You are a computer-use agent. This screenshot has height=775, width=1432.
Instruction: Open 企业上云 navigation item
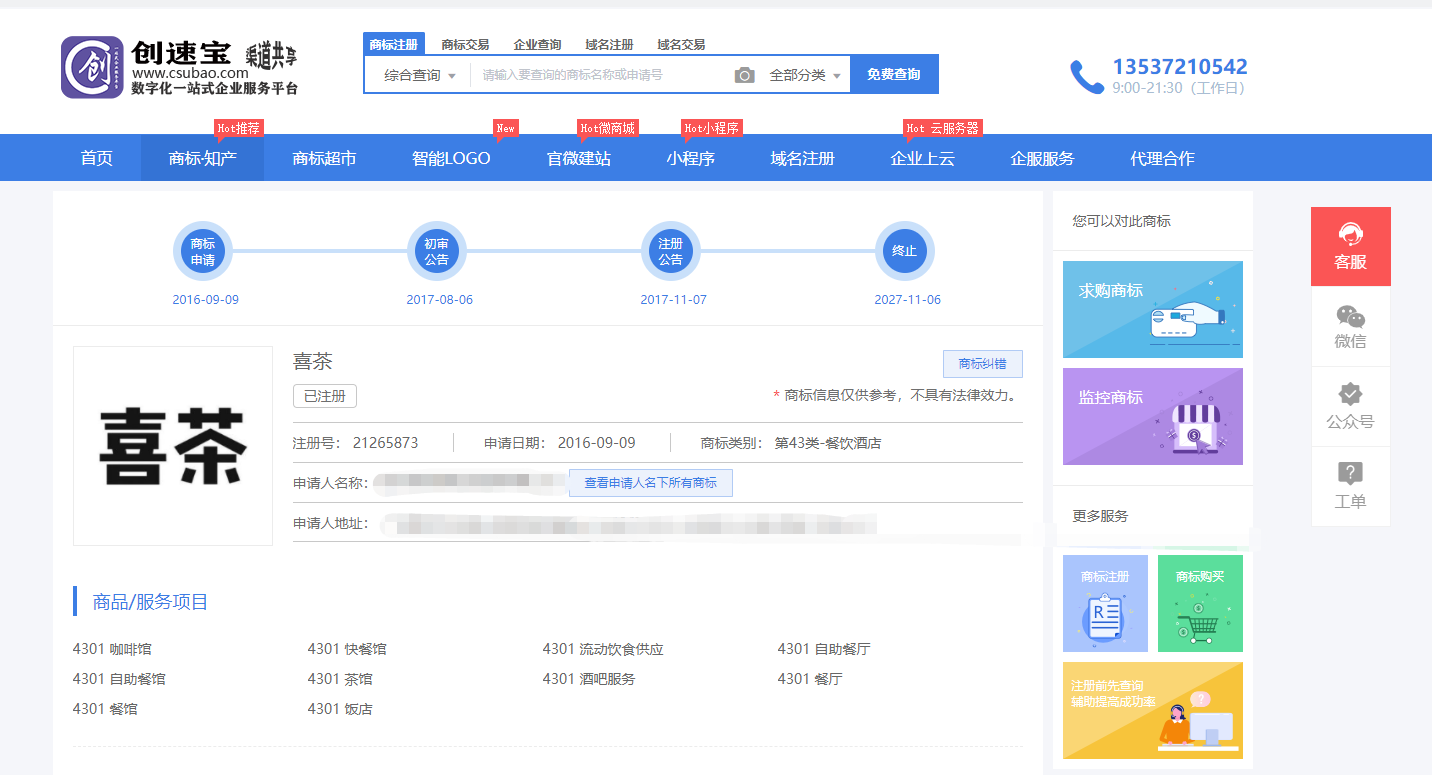click(923, 158)
